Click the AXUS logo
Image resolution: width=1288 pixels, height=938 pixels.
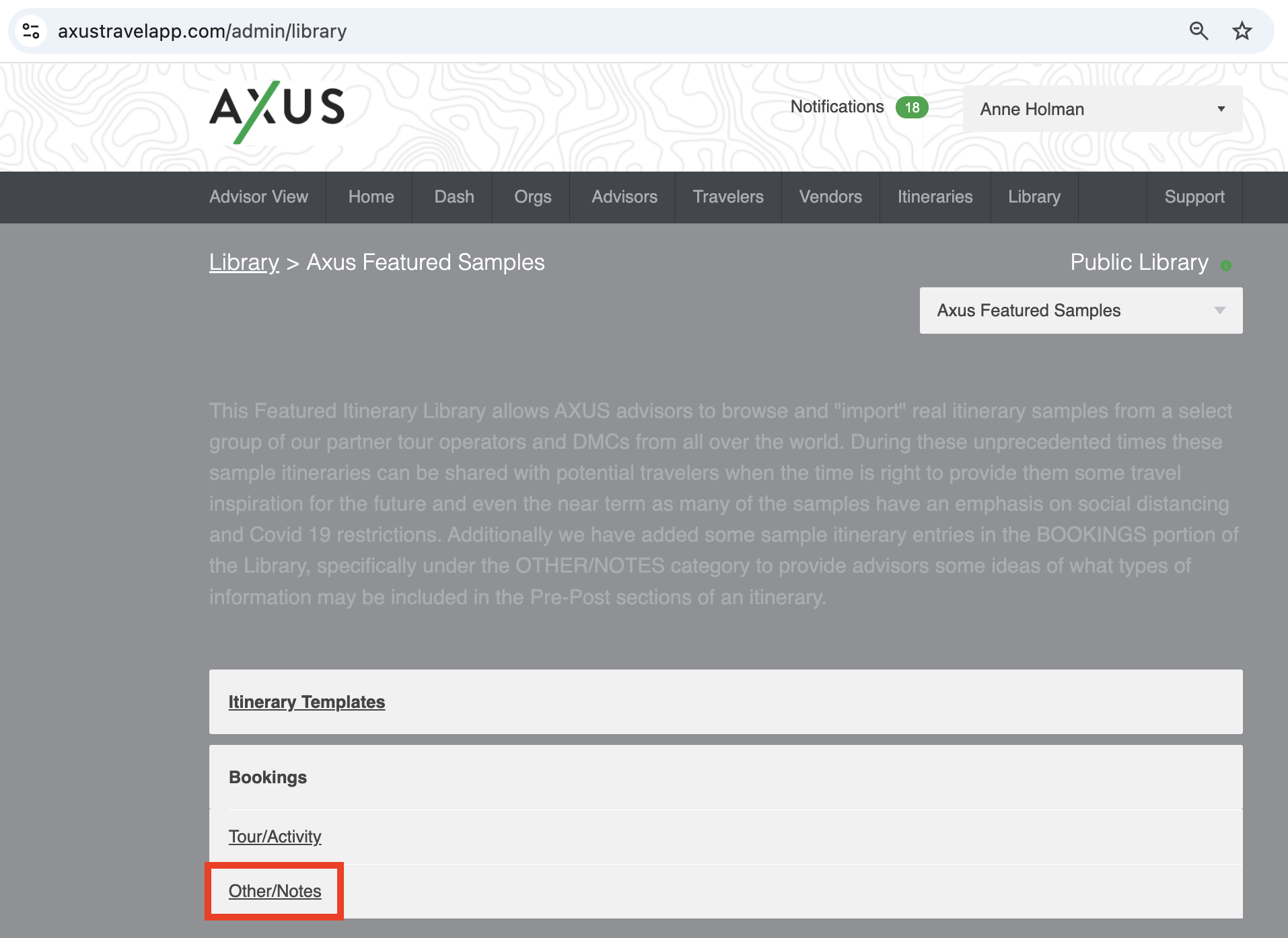pos(277,112)
